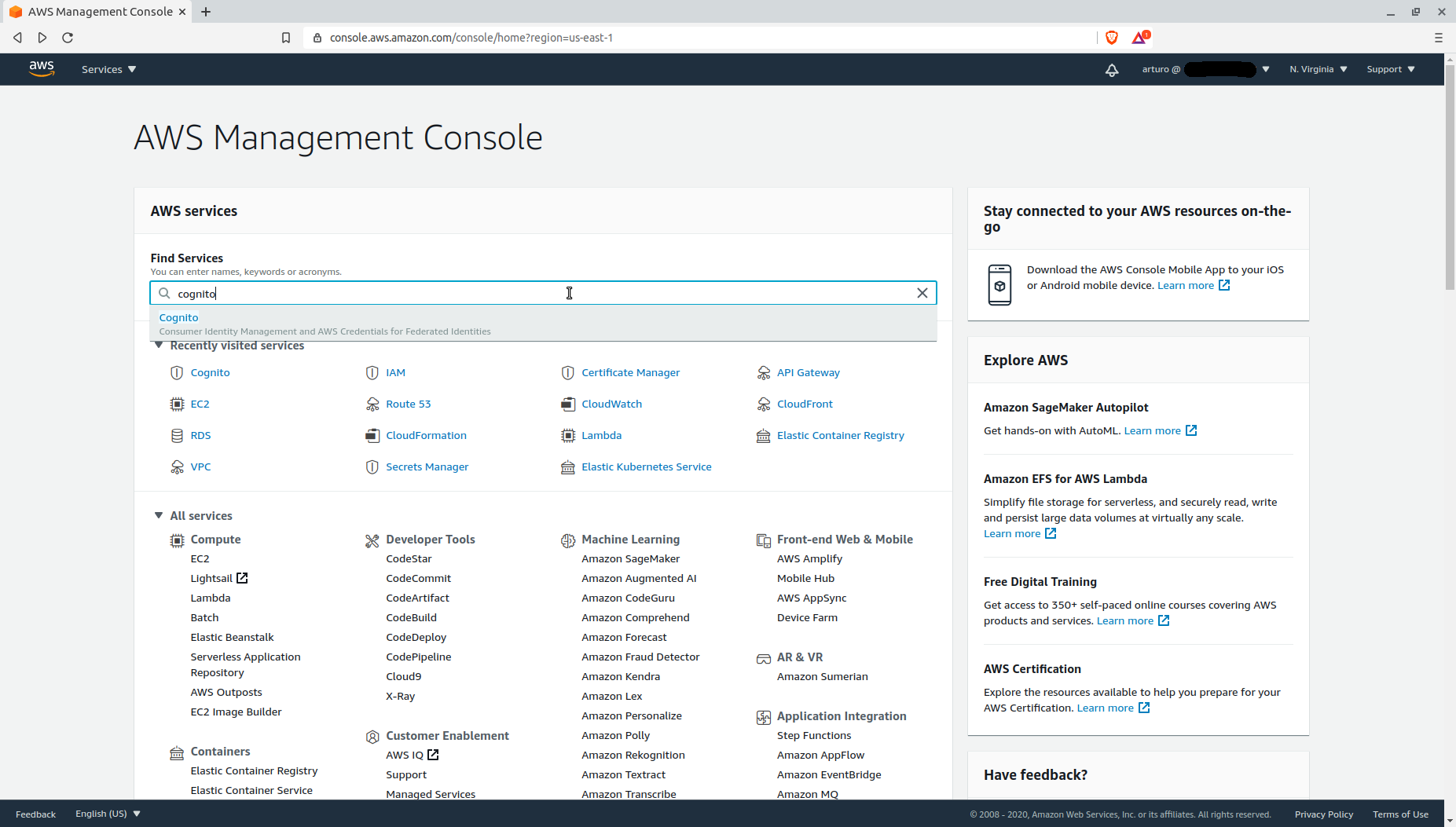Select the Cognito search suggestion
Image resolution: width=1456 pixels, height=827 pixels.
[x=543, y=324]
